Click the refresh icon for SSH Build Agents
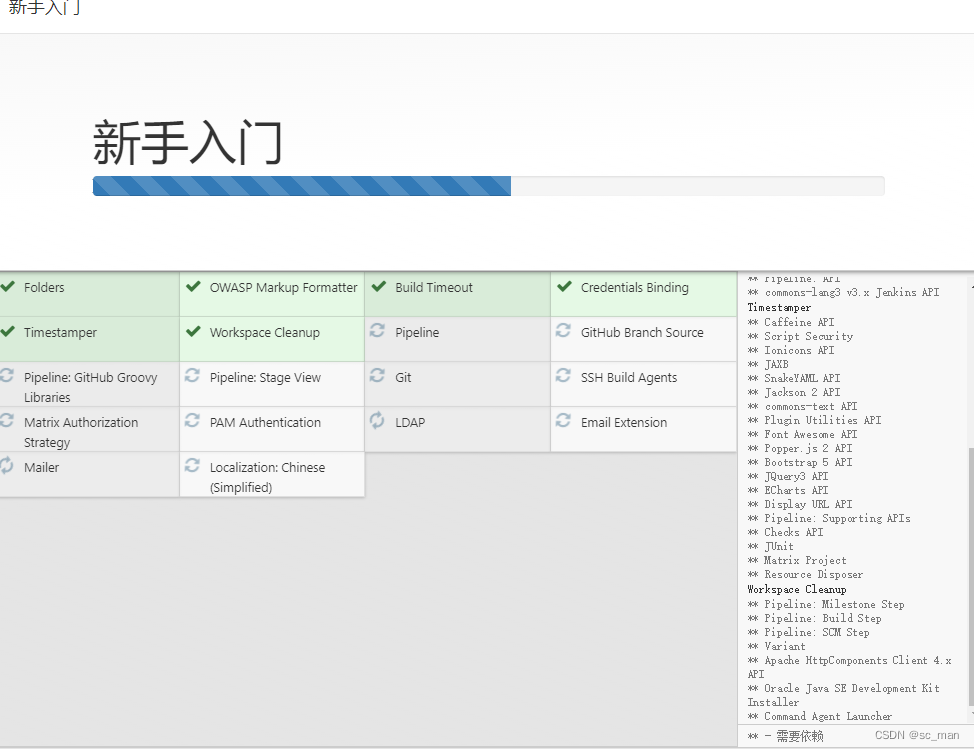The image size is (974, 750). [x=563, y=375]
